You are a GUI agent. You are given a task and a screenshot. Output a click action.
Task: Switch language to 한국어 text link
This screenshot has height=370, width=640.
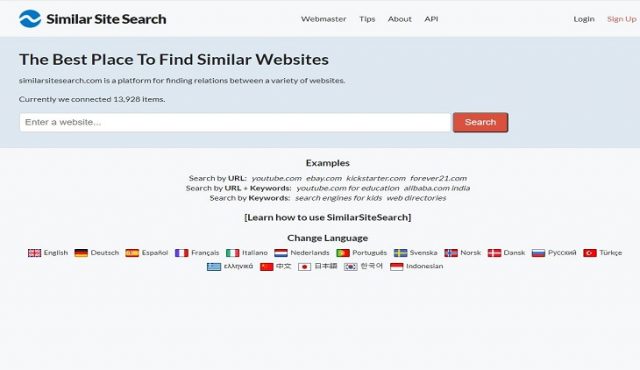pyautogui.click(x=371, y=266)
